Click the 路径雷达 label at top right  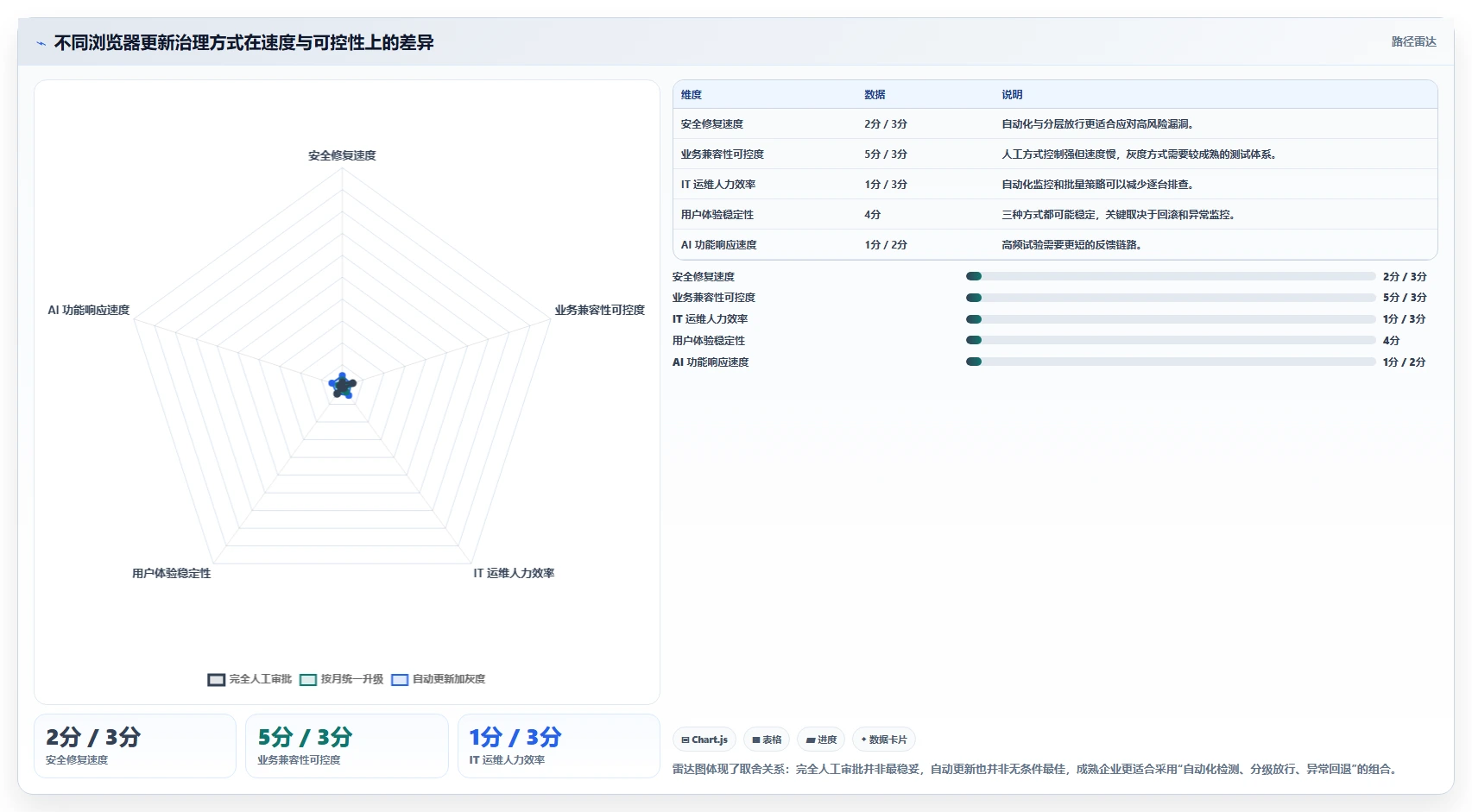point(1413,41)
